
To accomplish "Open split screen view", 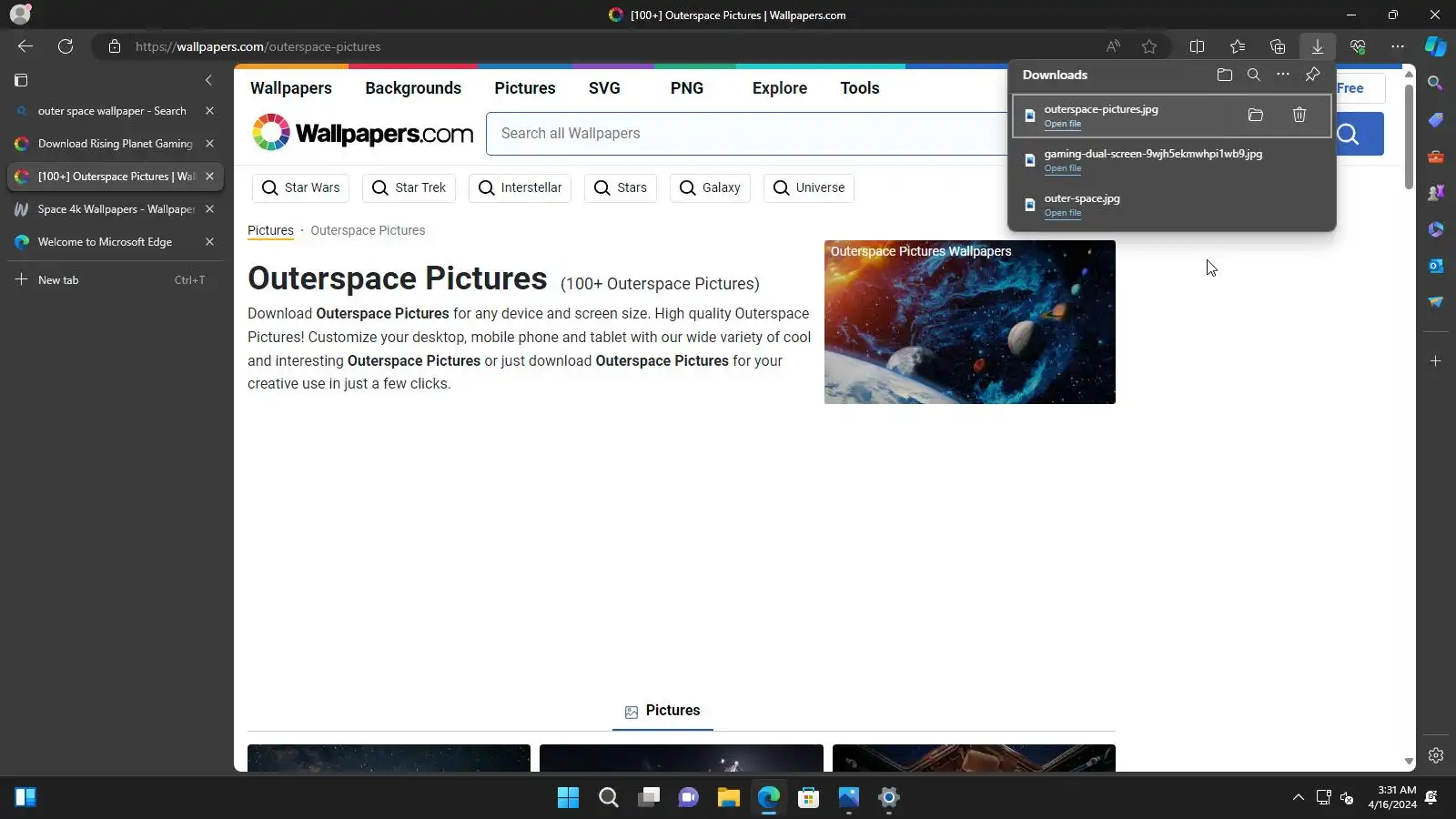I will pos(1198,46).
